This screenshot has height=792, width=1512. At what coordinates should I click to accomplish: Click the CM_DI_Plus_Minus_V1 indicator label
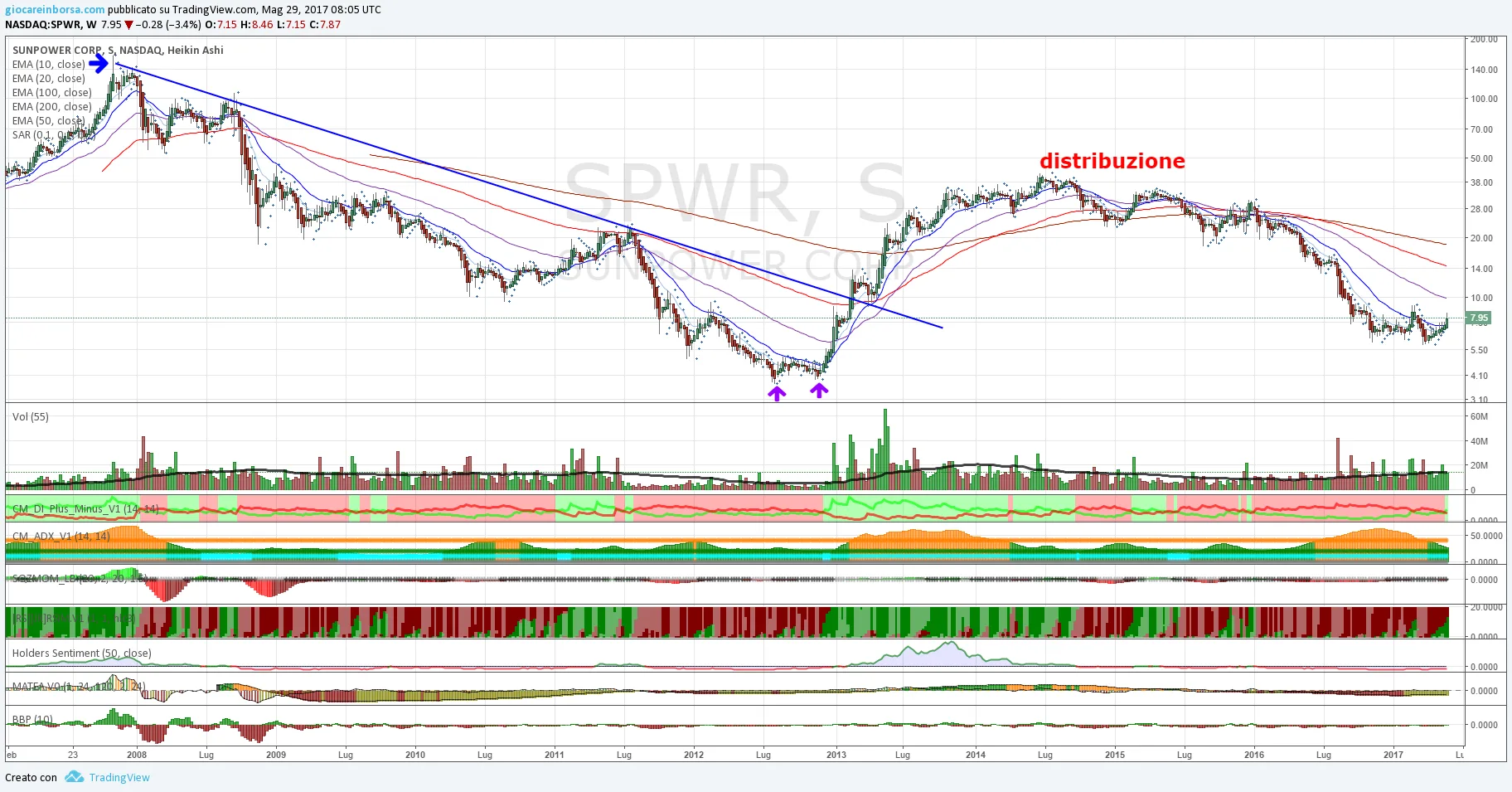point(85,508)
